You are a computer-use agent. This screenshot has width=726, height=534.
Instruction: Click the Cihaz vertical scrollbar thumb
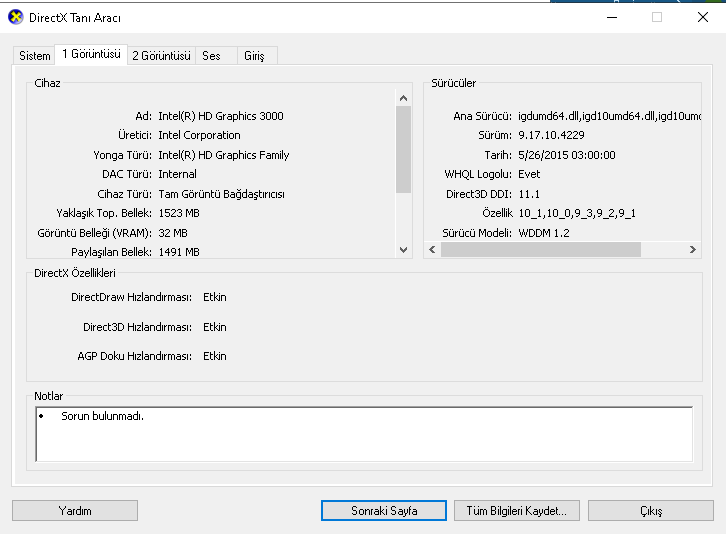403,150
